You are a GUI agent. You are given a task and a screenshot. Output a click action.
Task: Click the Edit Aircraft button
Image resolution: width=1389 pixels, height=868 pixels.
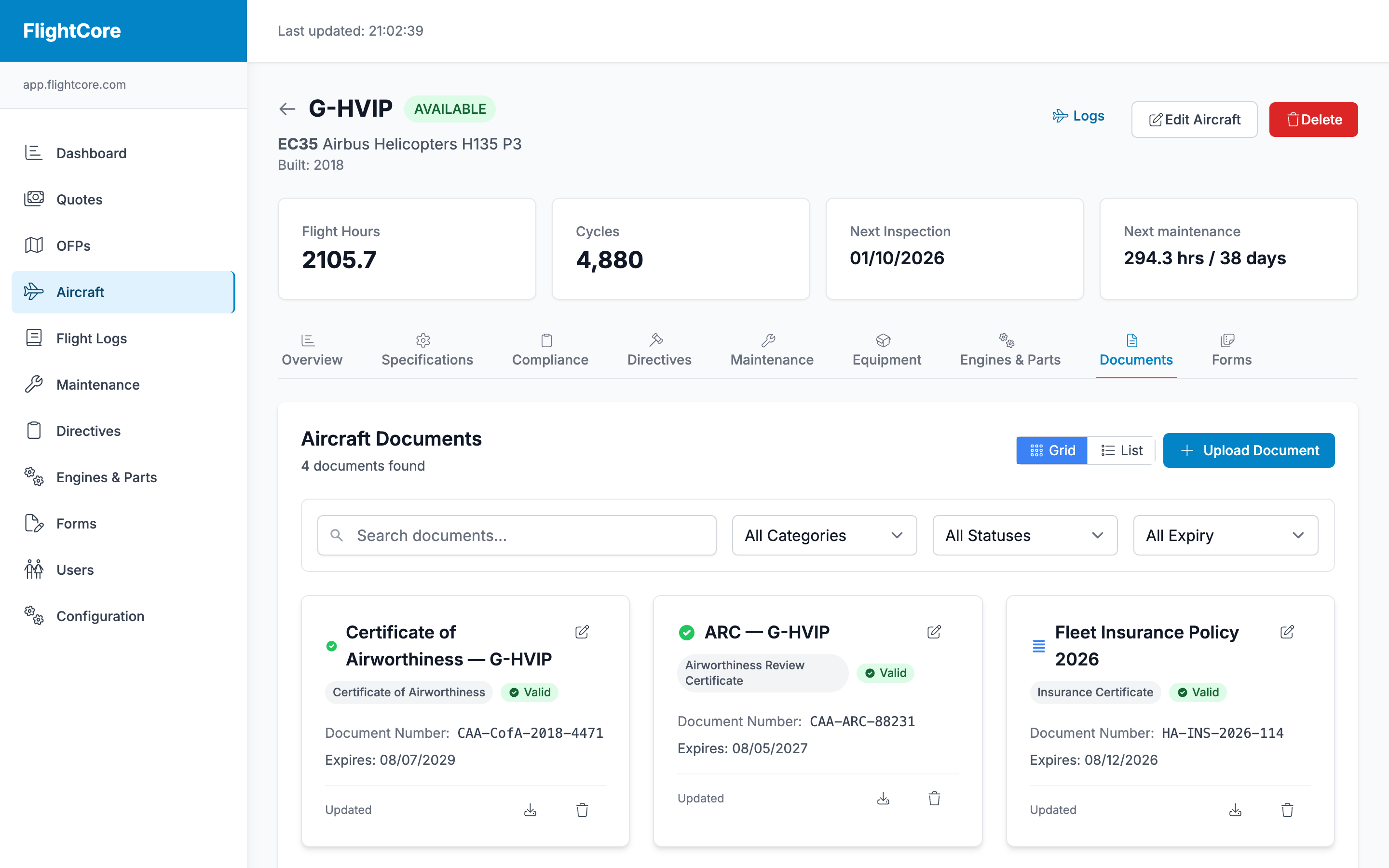coord(1195,120)
